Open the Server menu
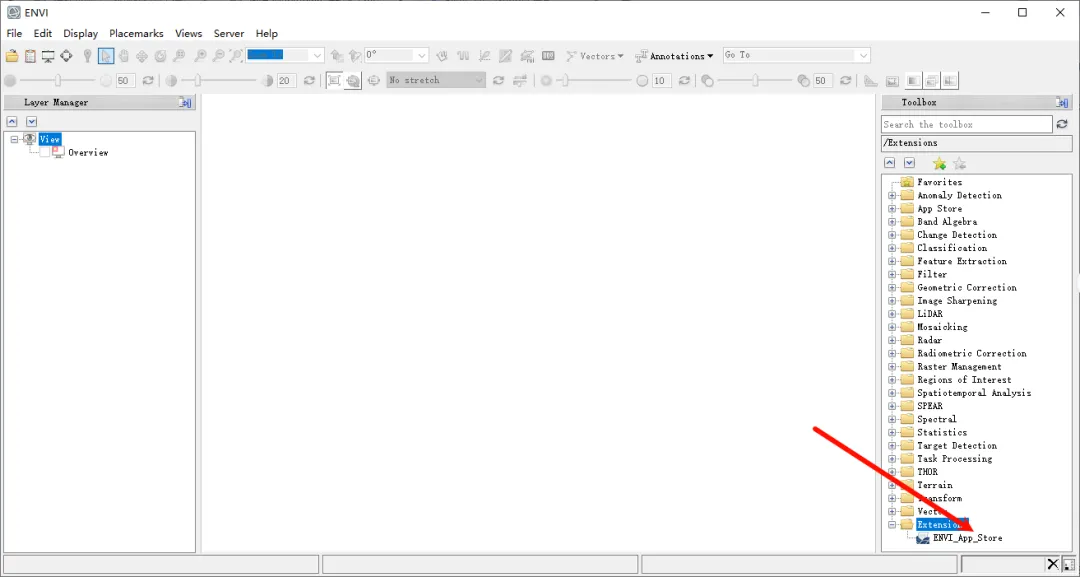The width and height of the screenshot is (1080, 577). [229, 33]
